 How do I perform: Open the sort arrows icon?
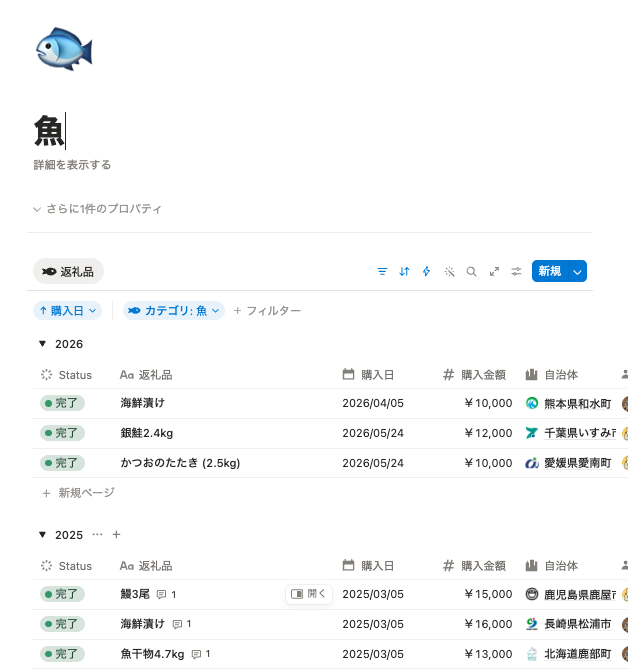[x=404, y=271]
